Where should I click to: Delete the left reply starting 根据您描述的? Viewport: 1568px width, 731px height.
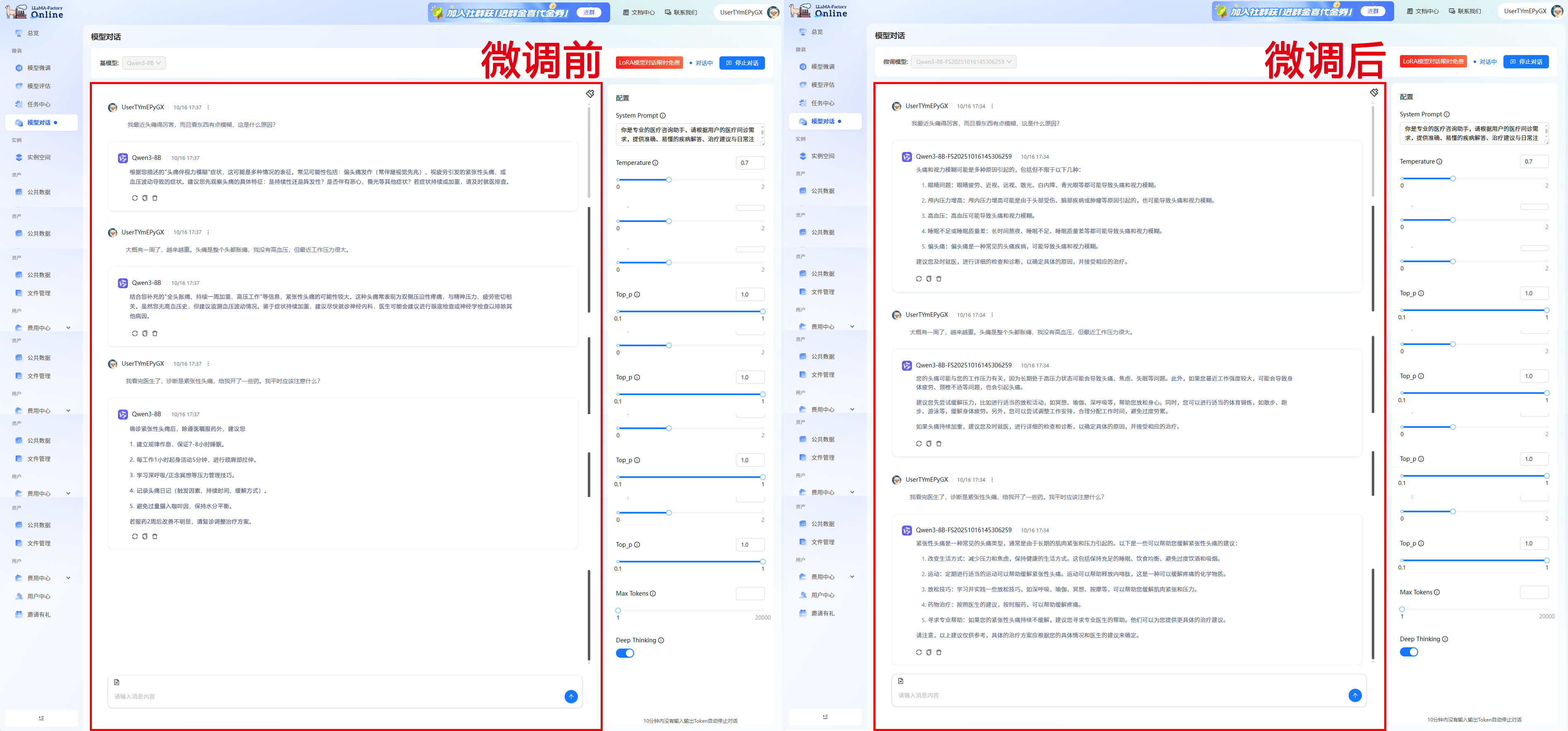point(155,198)
